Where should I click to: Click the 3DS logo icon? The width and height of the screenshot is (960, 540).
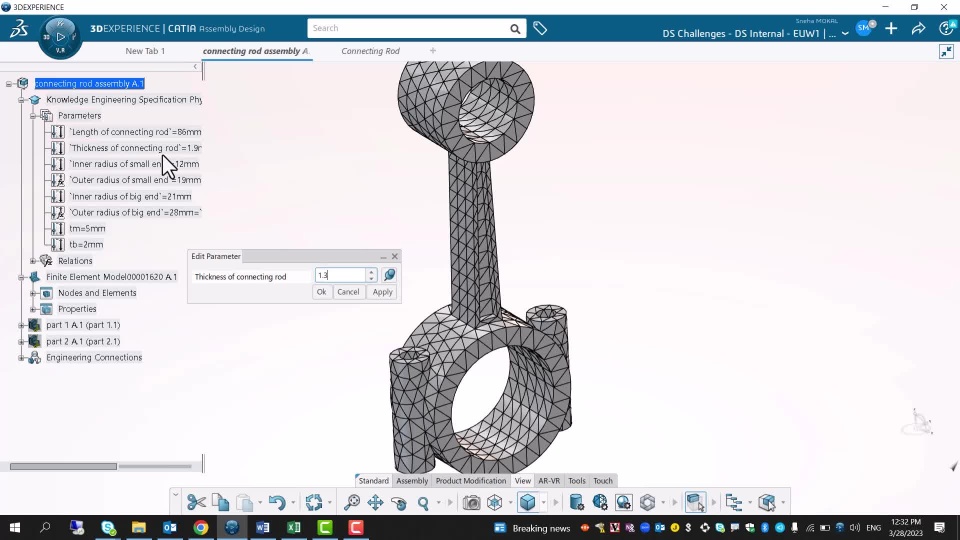18,28
